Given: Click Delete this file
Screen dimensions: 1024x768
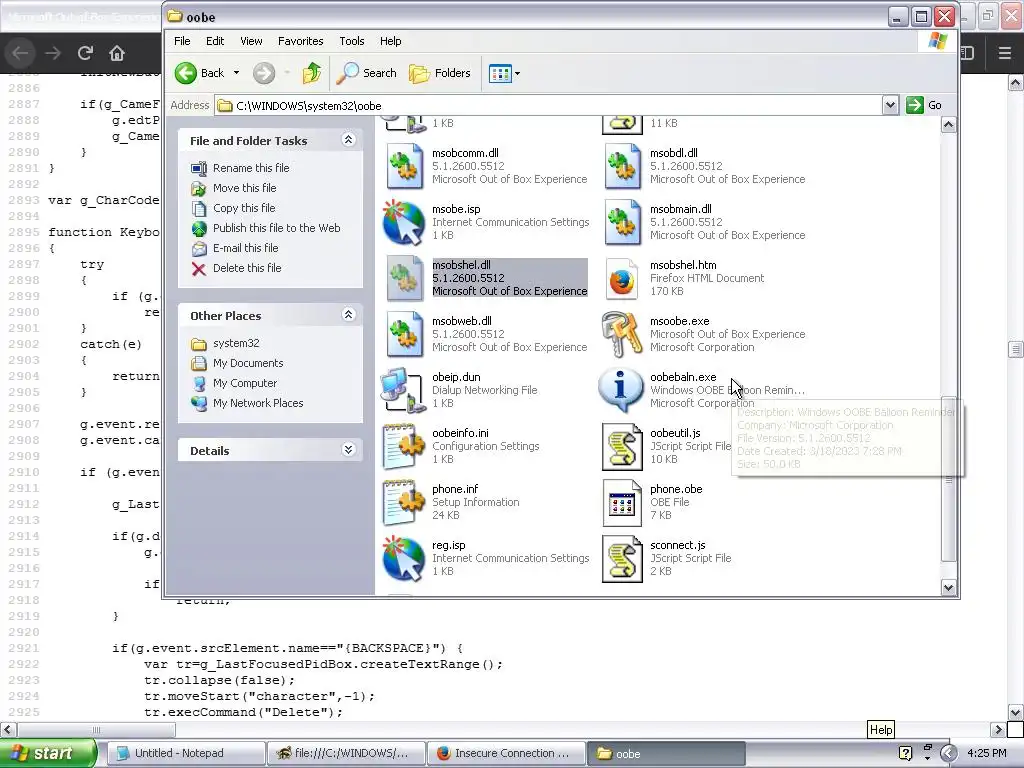Looking at the screenshot, I should [247, 268].
